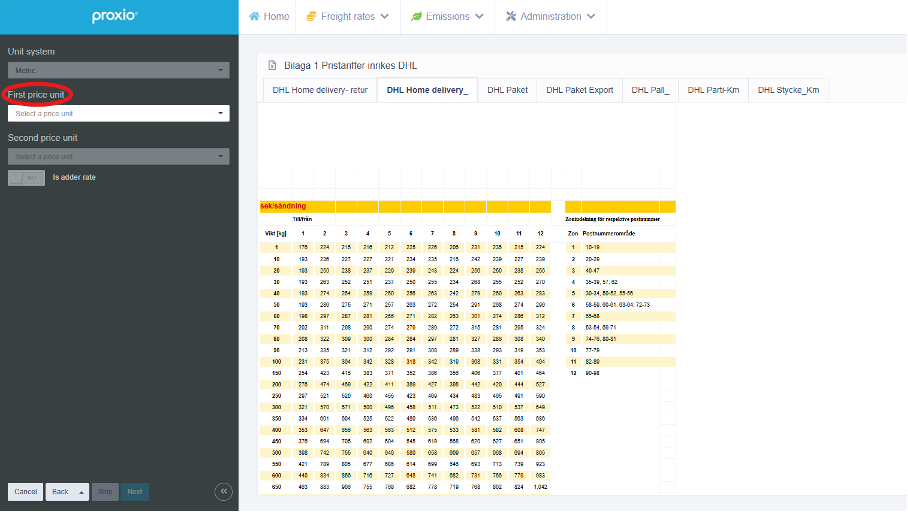Click the Emissions leaf icon
The image size is (908, 512).
(x=416, y=16)
